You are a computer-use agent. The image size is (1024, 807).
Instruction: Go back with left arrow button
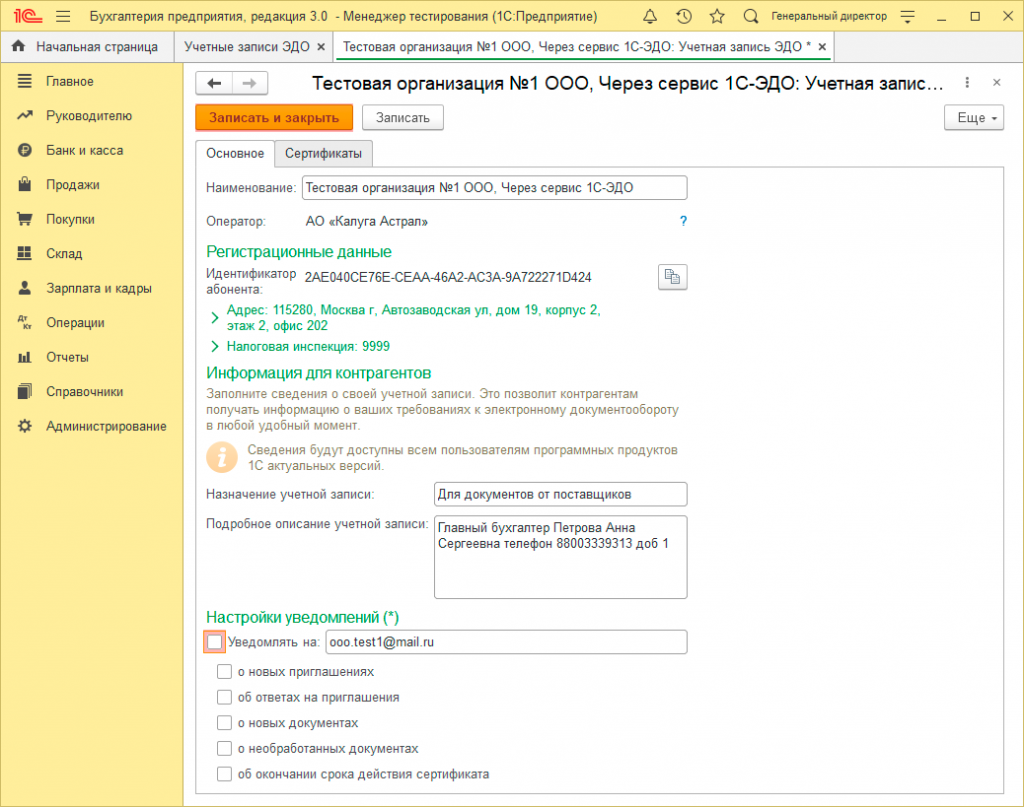coord(214,83)
